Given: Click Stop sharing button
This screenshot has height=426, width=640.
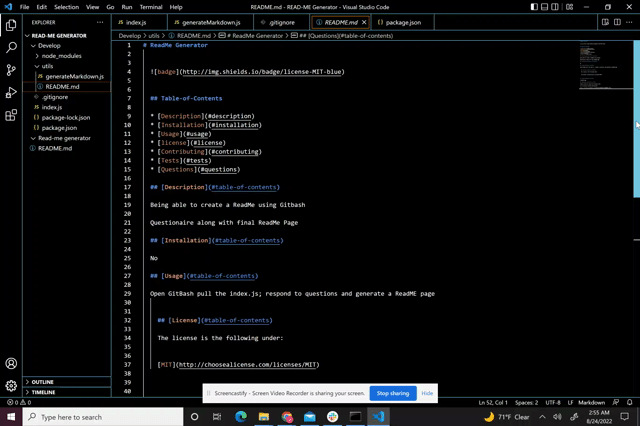Looking at the screenshot, I should [x=393, y=393].
